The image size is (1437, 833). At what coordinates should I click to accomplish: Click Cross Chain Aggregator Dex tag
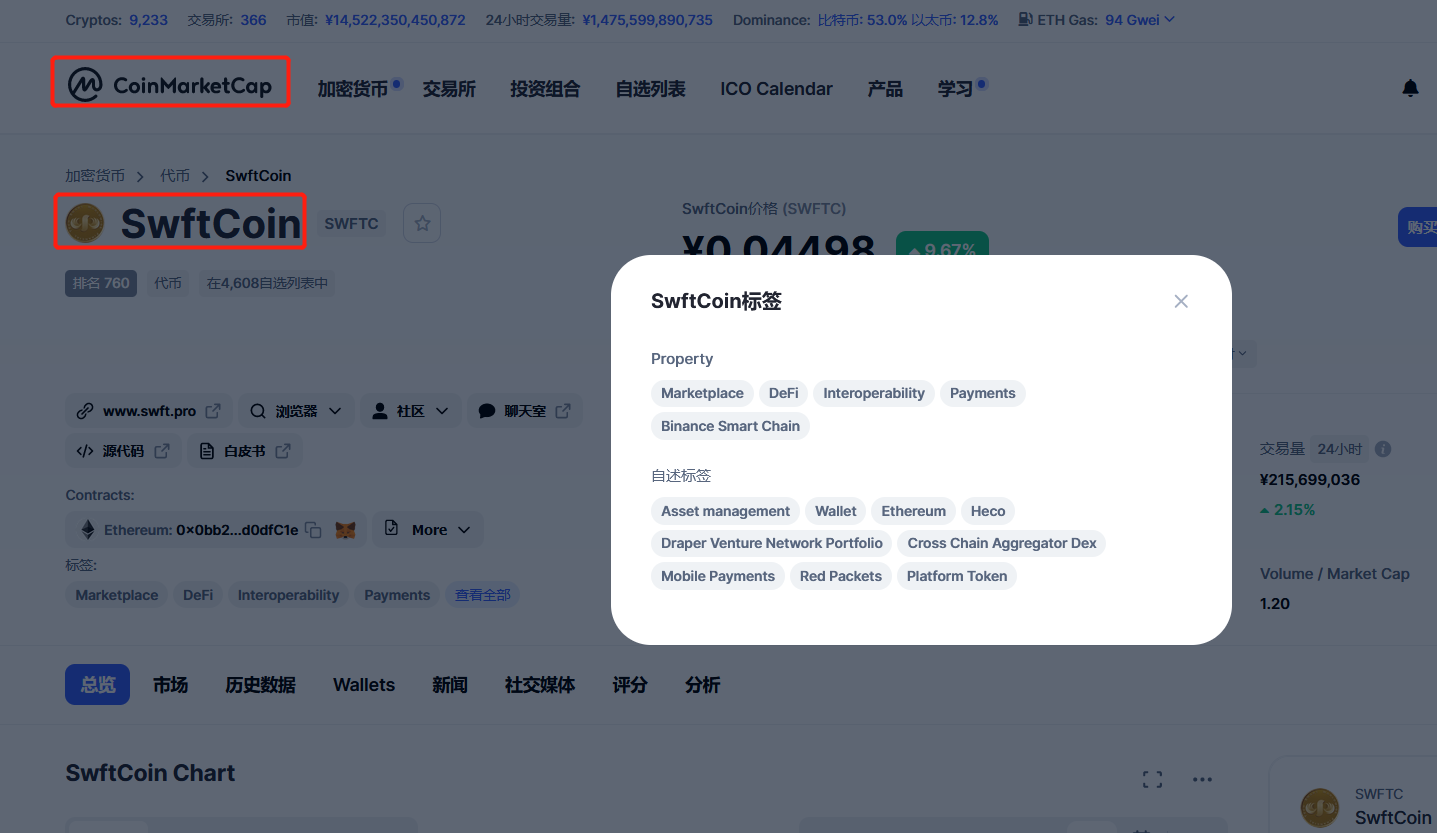pos(1002,543)
